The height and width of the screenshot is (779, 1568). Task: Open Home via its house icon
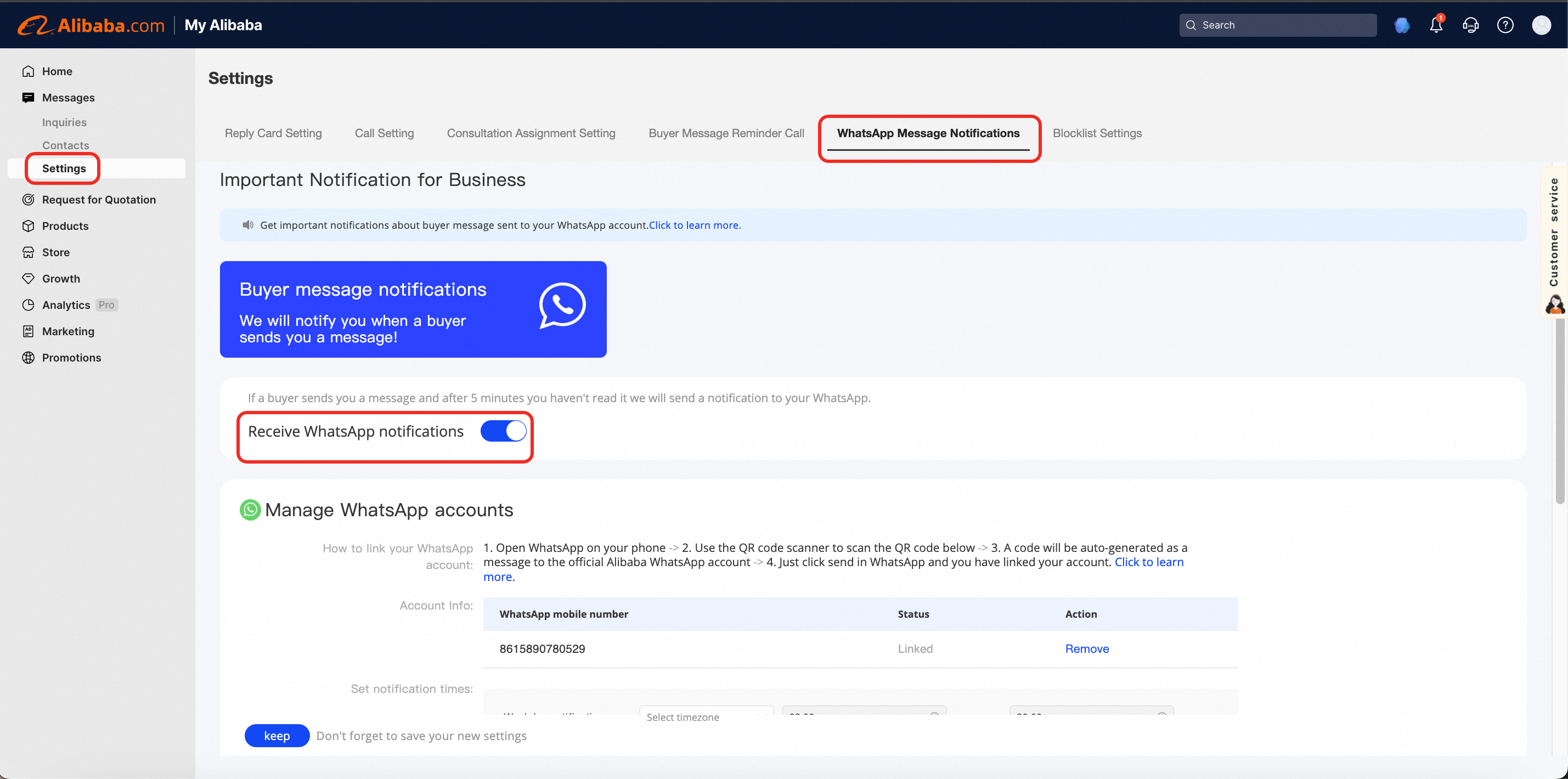[x=28, y=71]
